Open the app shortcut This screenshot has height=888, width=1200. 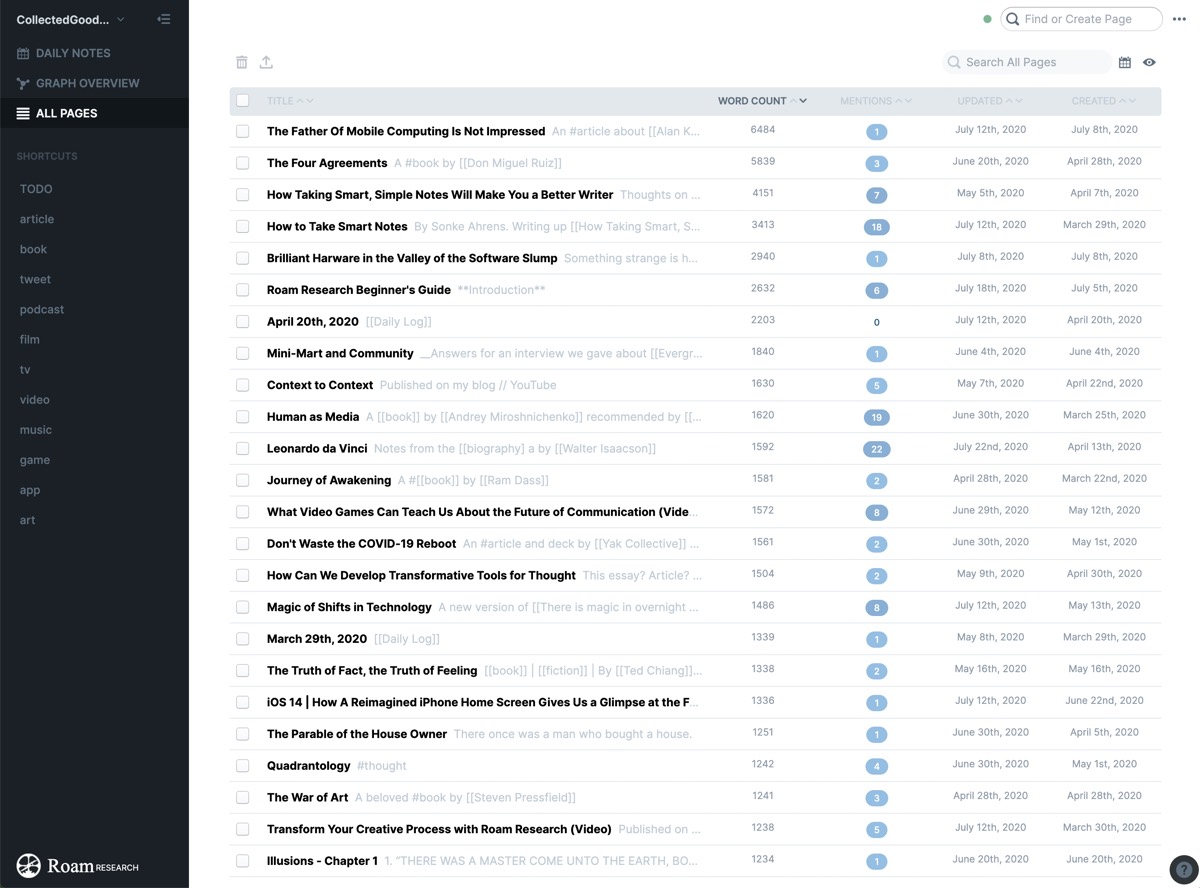click(30, 490)
